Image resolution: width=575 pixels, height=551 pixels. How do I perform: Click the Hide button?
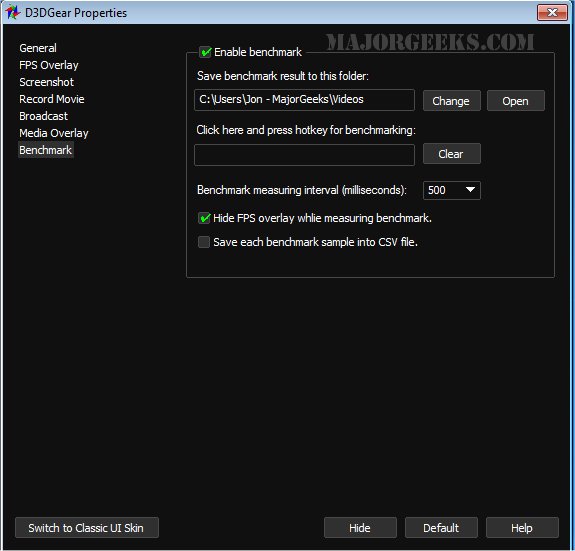[x=360, y=528]
